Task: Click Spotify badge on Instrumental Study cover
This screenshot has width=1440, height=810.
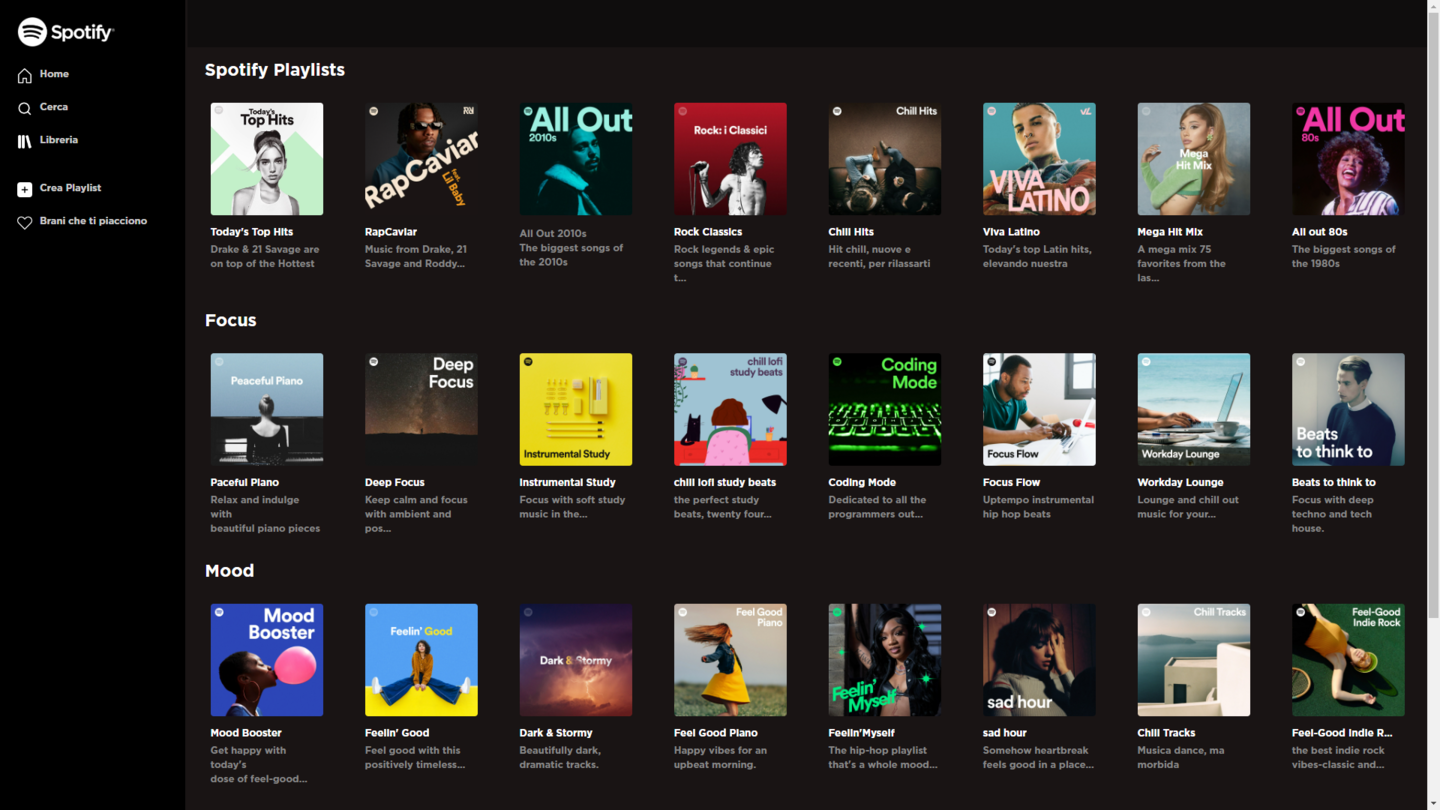Action: [x=529, y=362]
